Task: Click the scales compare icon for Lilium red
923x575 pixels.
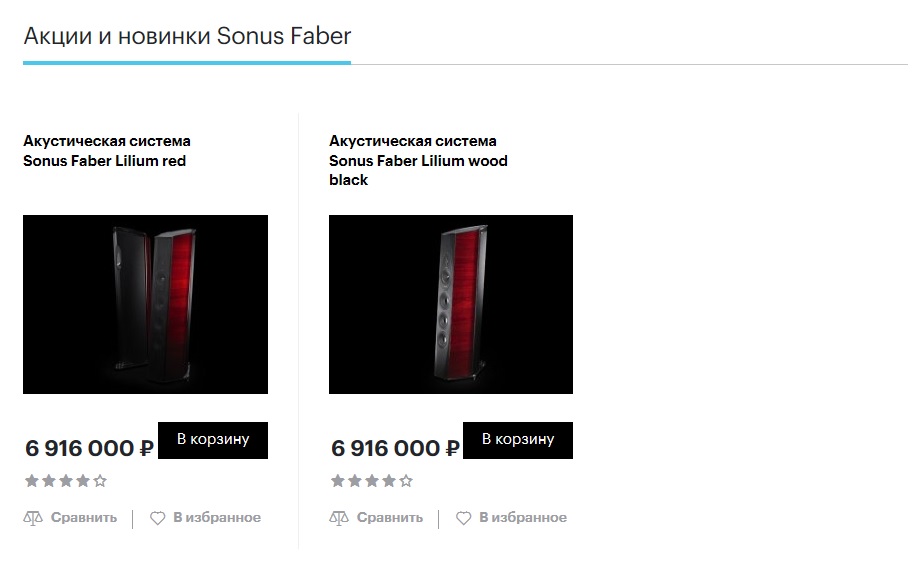Action: pos(33,518)
